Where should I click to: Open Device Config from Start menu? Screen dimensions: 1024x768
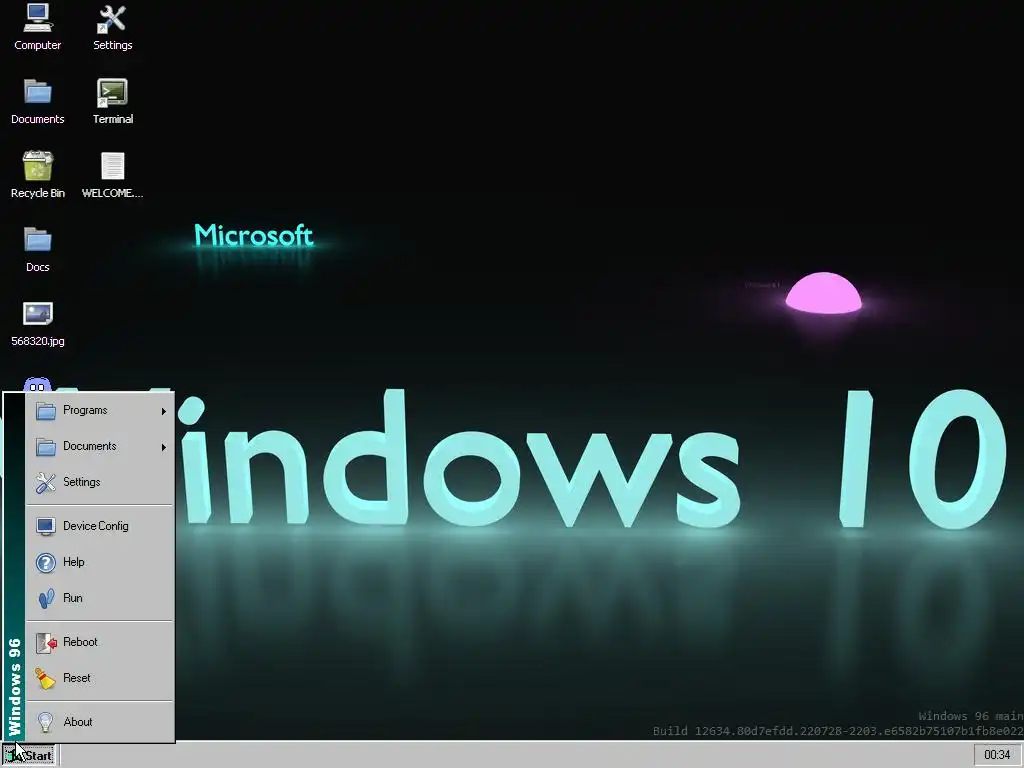(x=100, y=526)
